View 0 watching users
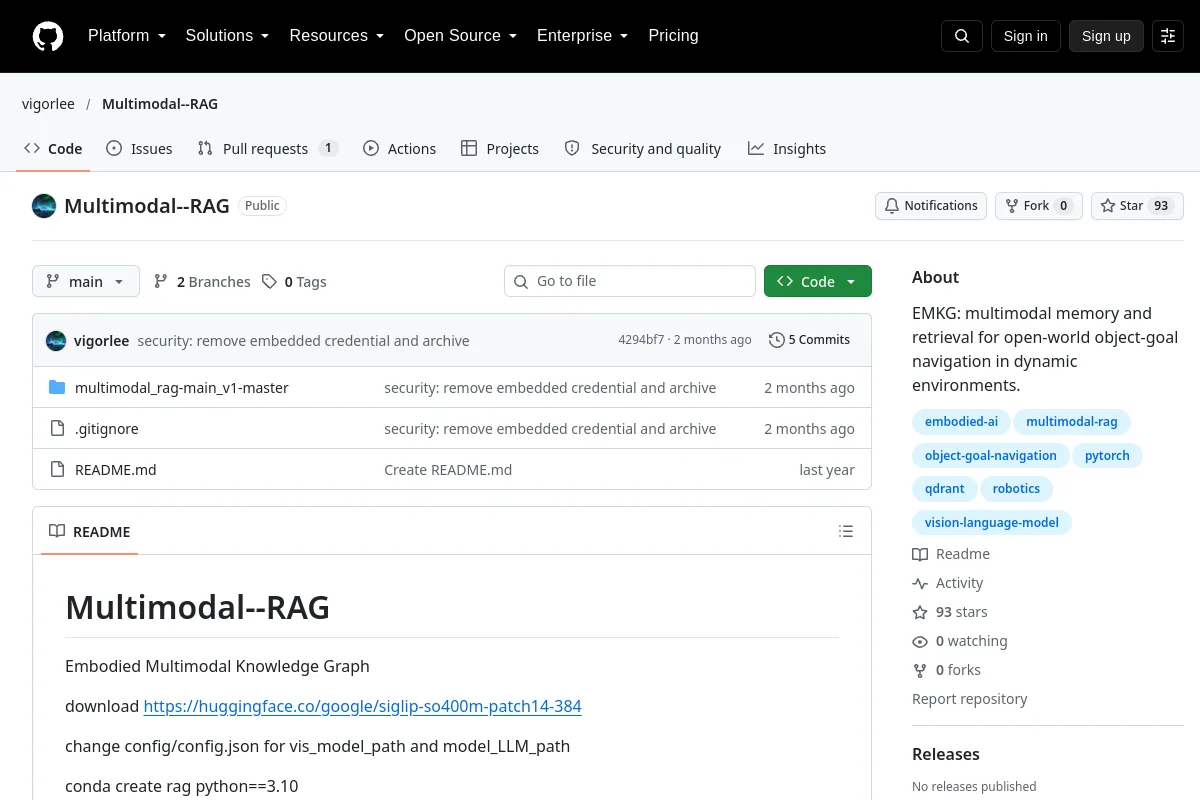 pos(960,641)
